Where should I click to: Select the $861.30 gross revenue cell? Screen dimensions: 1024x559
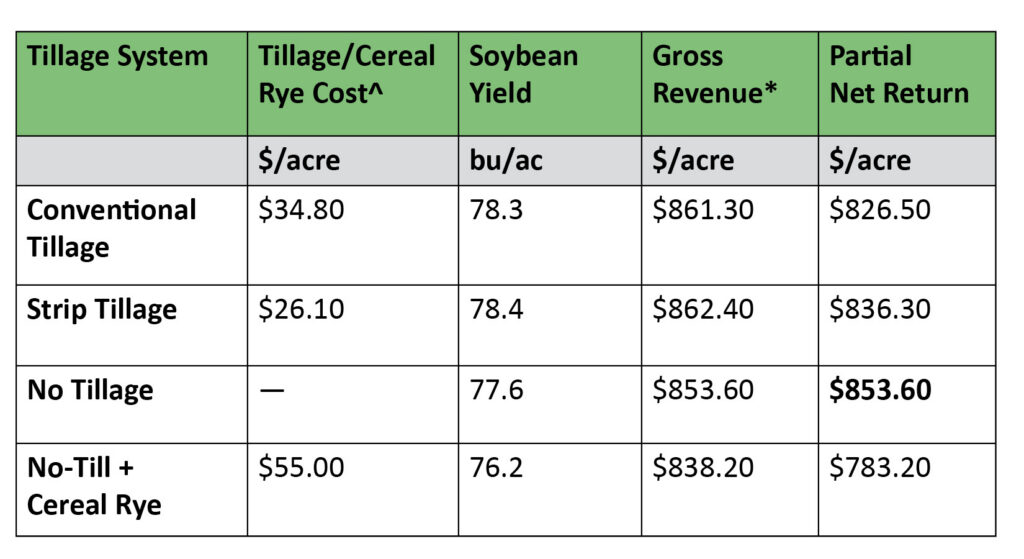(703, 211)
